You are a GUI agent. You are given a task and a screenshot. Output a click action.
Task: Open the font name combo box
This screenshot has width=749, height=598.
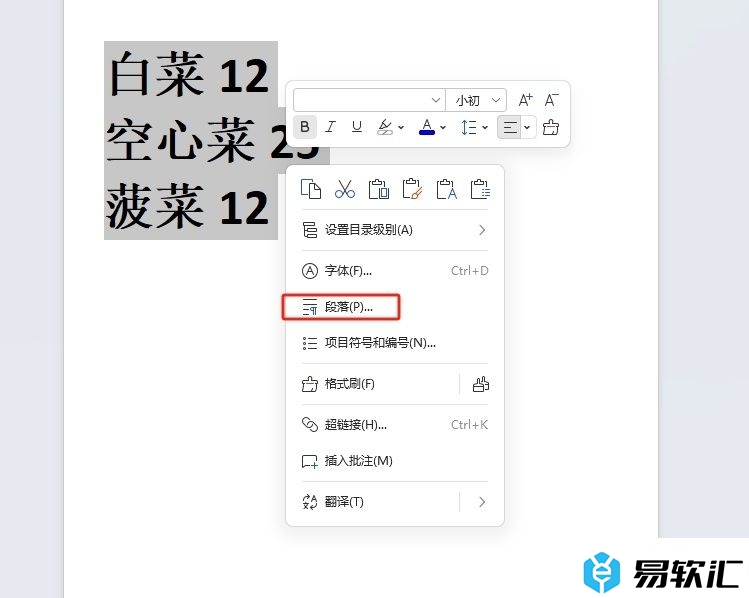[x=369, y=100]
